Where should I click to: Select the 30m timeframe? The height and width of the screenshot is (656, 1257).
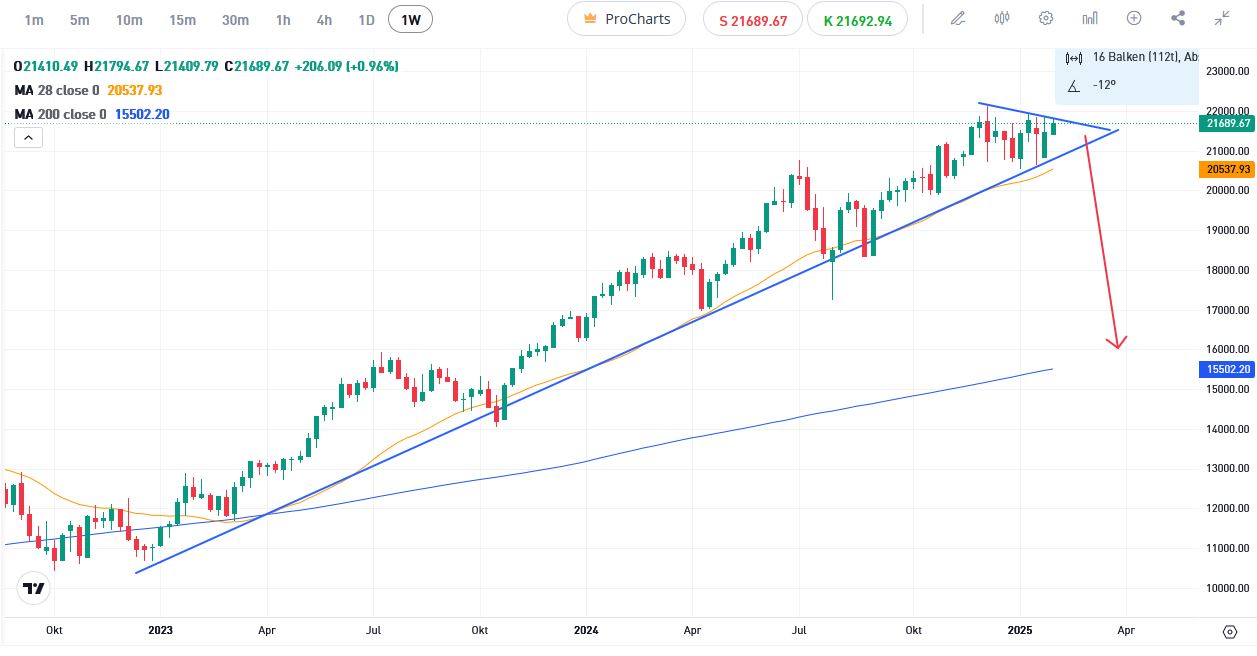pyautogui.click(x=235, y=19)
